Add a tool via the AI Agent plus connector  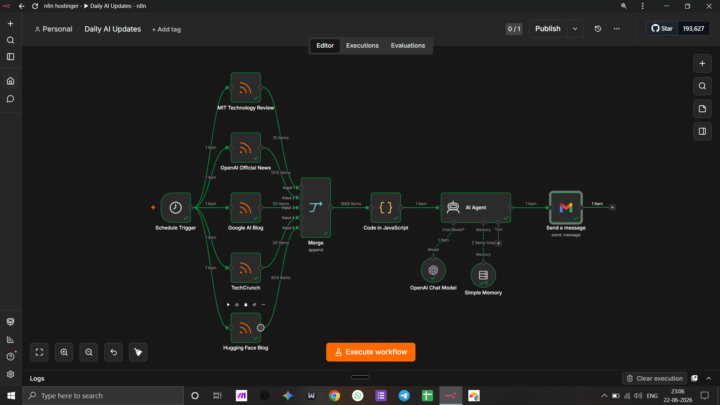tap(498, 243)
